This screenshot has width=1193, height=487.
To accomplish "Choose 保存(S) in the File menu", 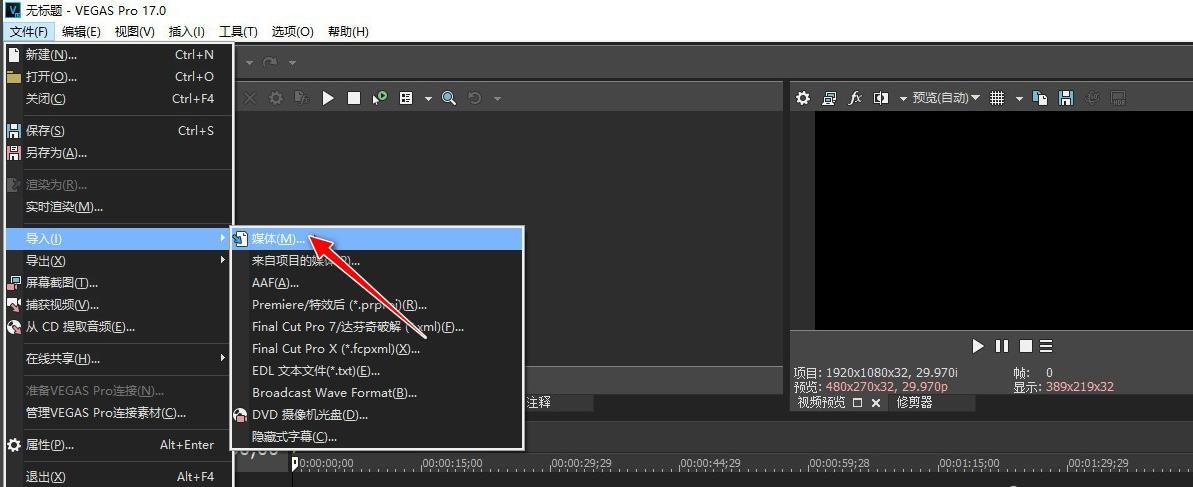I will pos(118,131).
